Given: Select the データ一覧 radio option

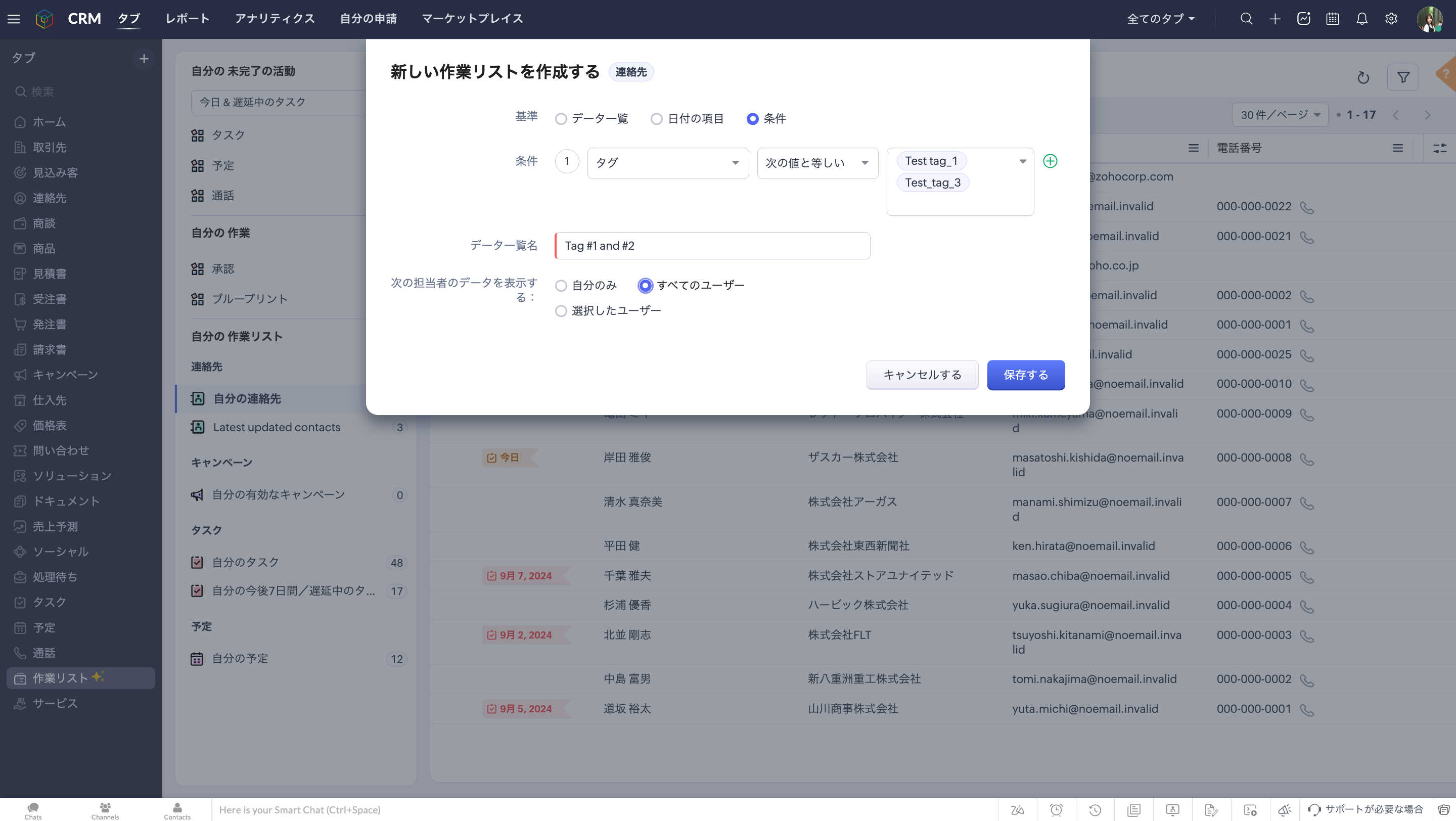Looking at the screenshot, I should click(x=561, y=119).
